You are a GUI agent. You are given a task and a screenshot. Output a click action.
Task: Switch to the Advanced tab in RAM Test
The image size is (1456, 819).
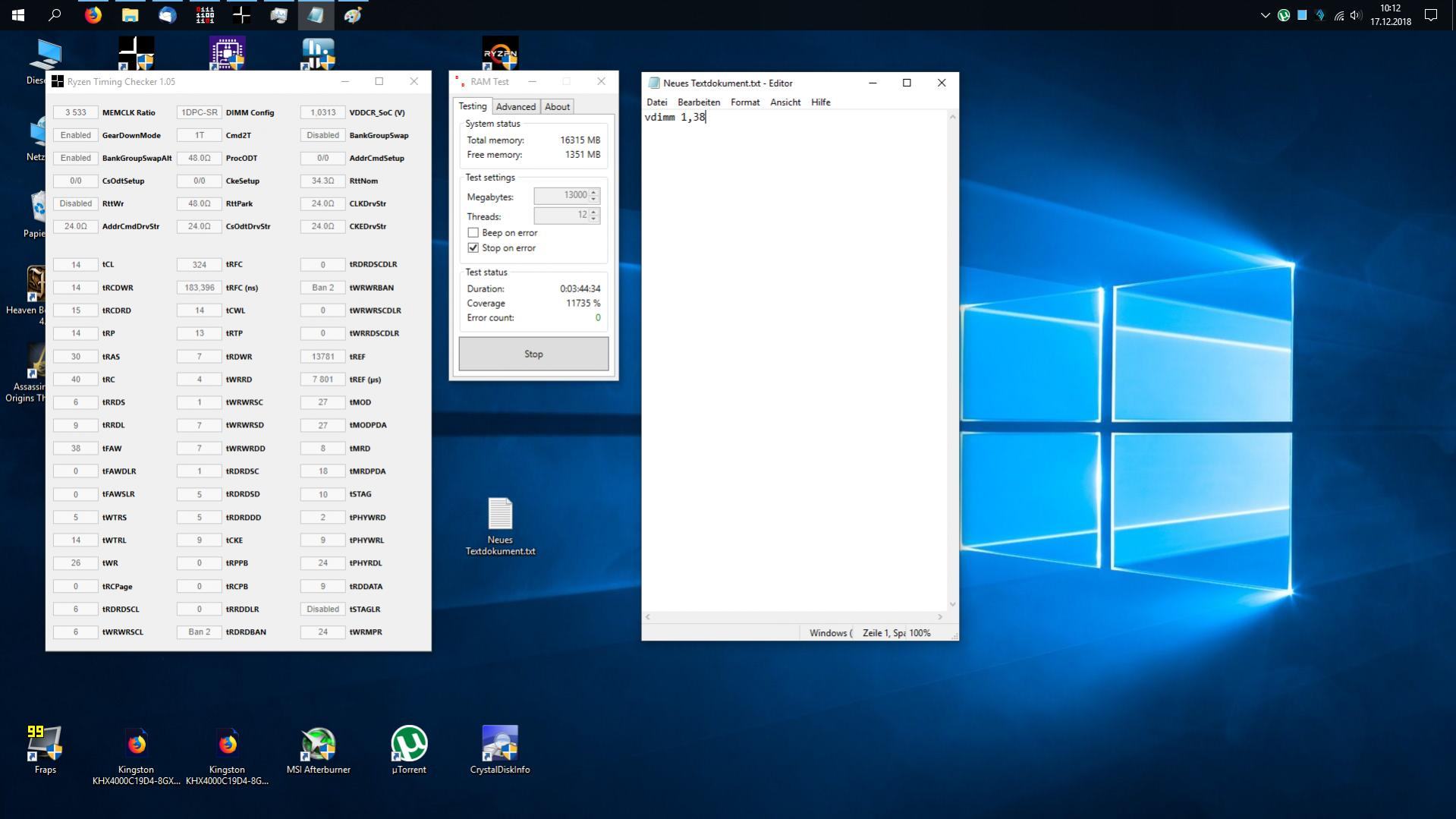click(x=515, y=107)
